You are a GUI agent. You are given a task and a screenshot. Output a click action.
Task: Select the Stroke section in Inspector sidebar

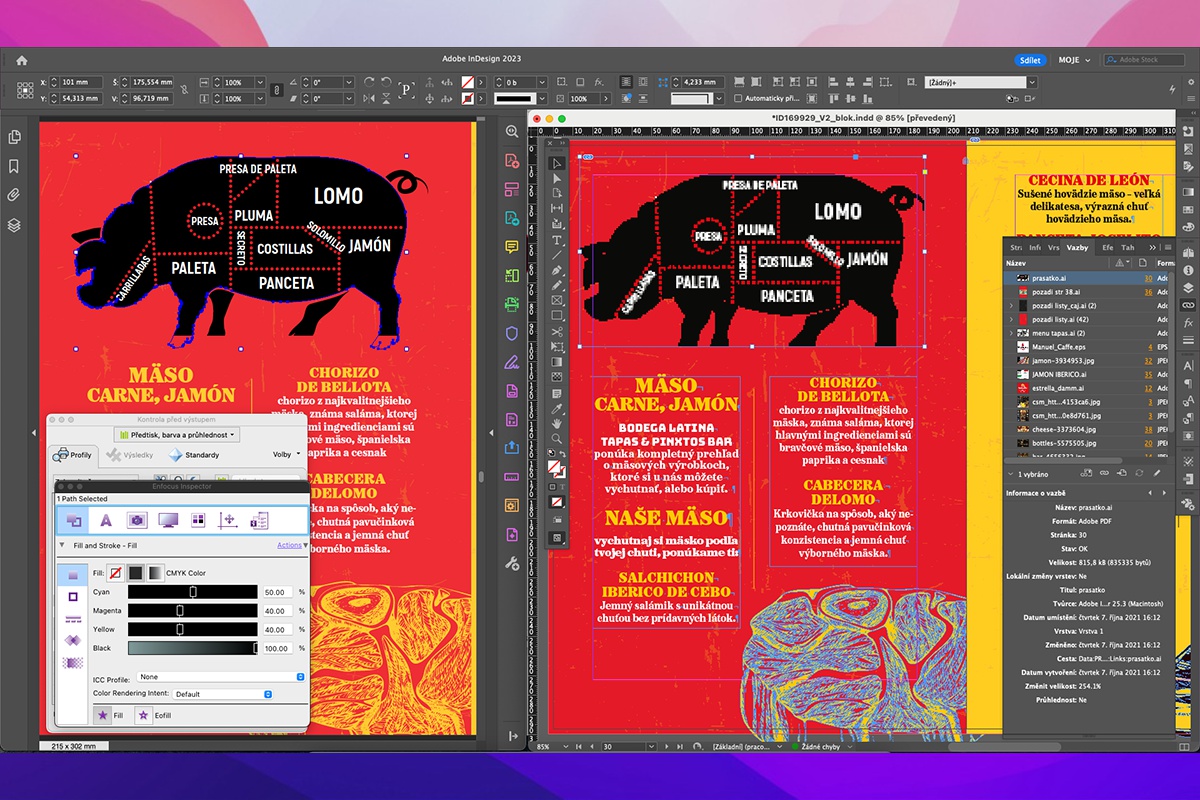pos(73,596)
